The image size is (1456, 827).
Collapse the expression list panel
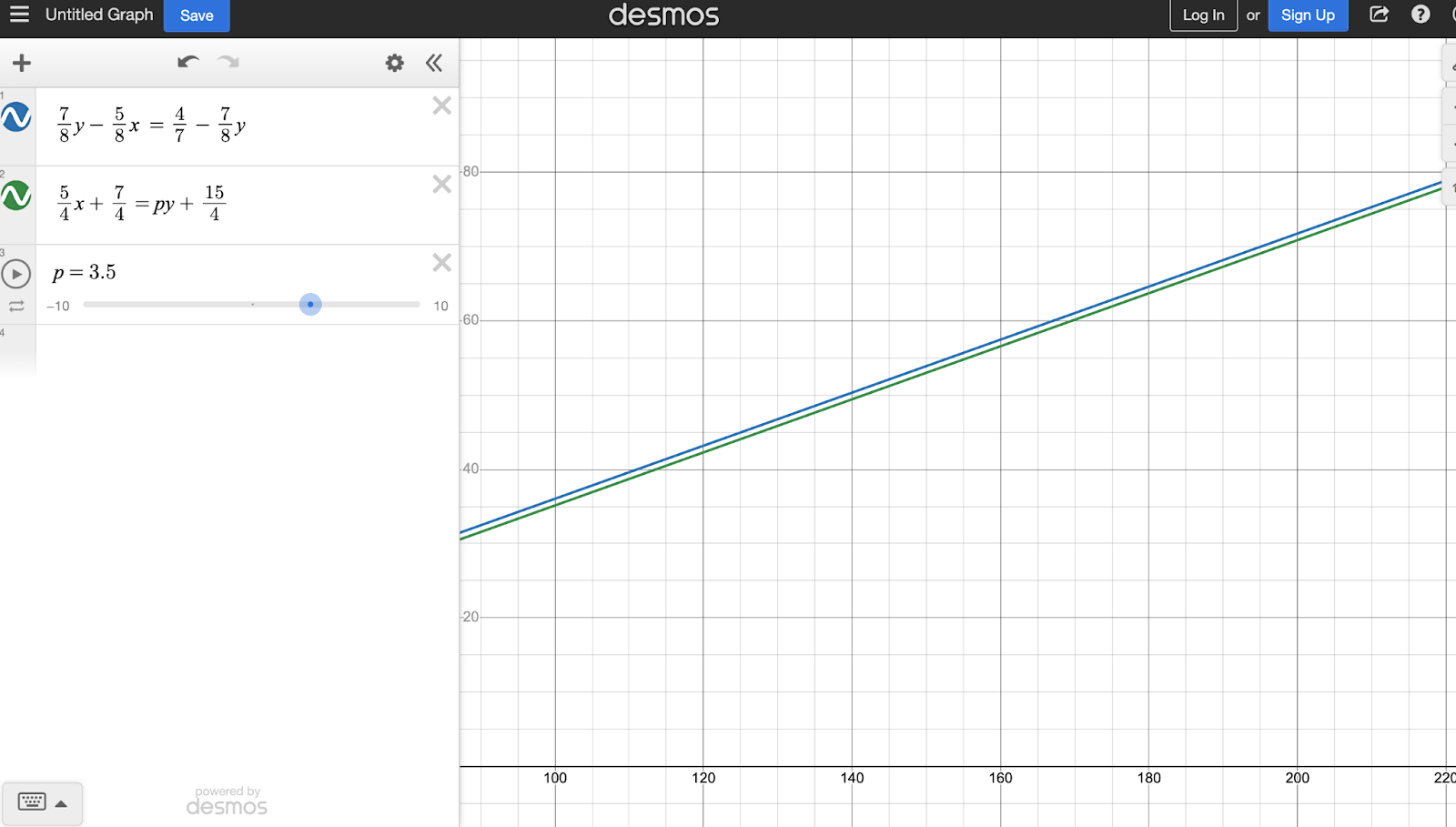coord(434,63)
